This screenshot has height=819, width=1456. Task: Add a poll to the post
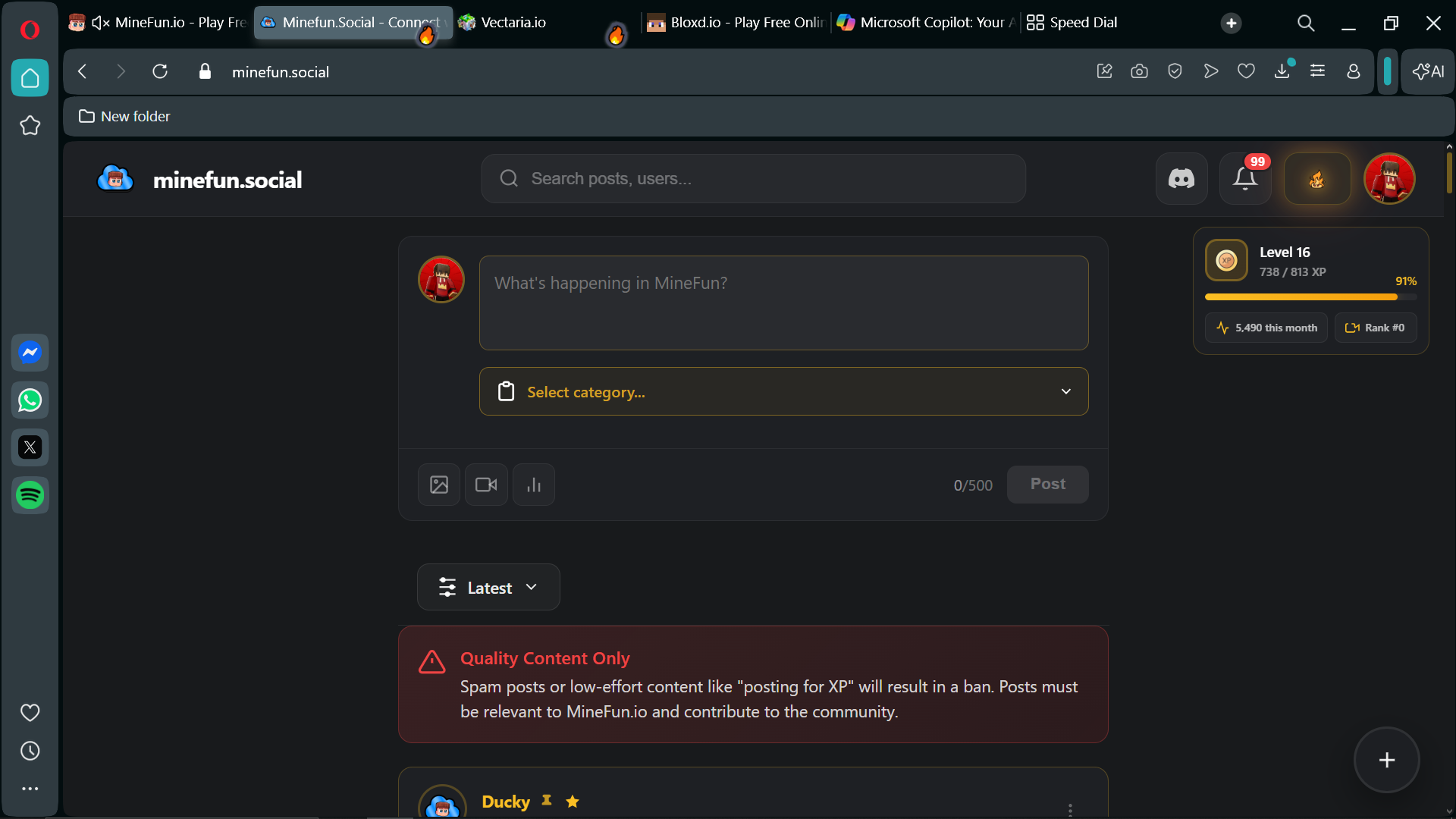534,485
